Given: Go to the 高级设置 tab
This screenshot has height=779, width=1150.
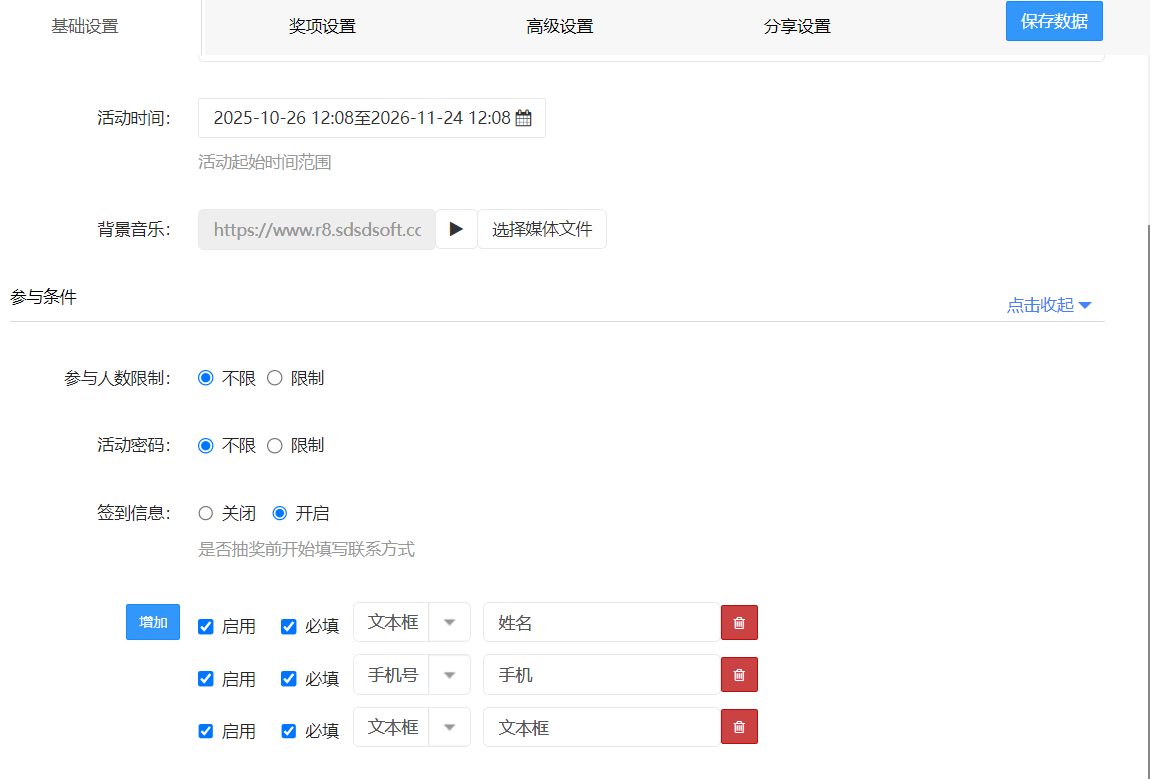Looking at the screenshot, I should (560, 26).
